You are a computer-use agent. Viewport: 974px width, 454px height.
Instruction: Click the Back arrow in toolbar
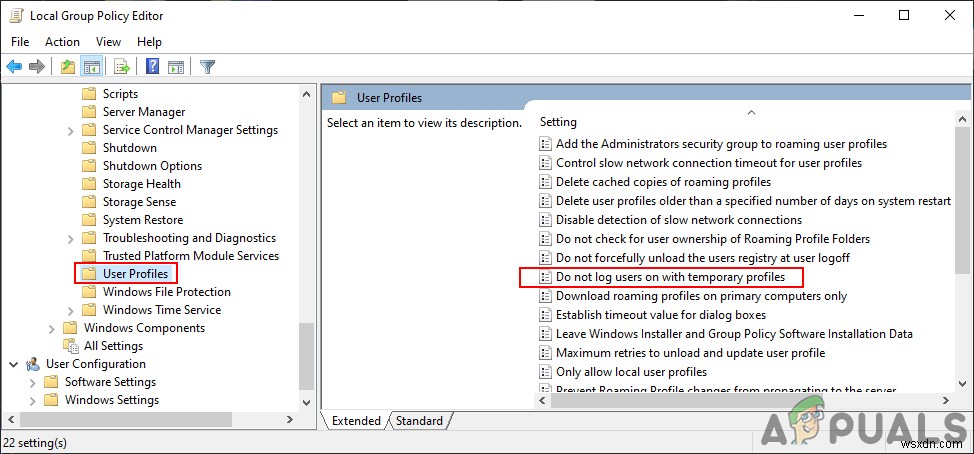[x=14, y=67]
